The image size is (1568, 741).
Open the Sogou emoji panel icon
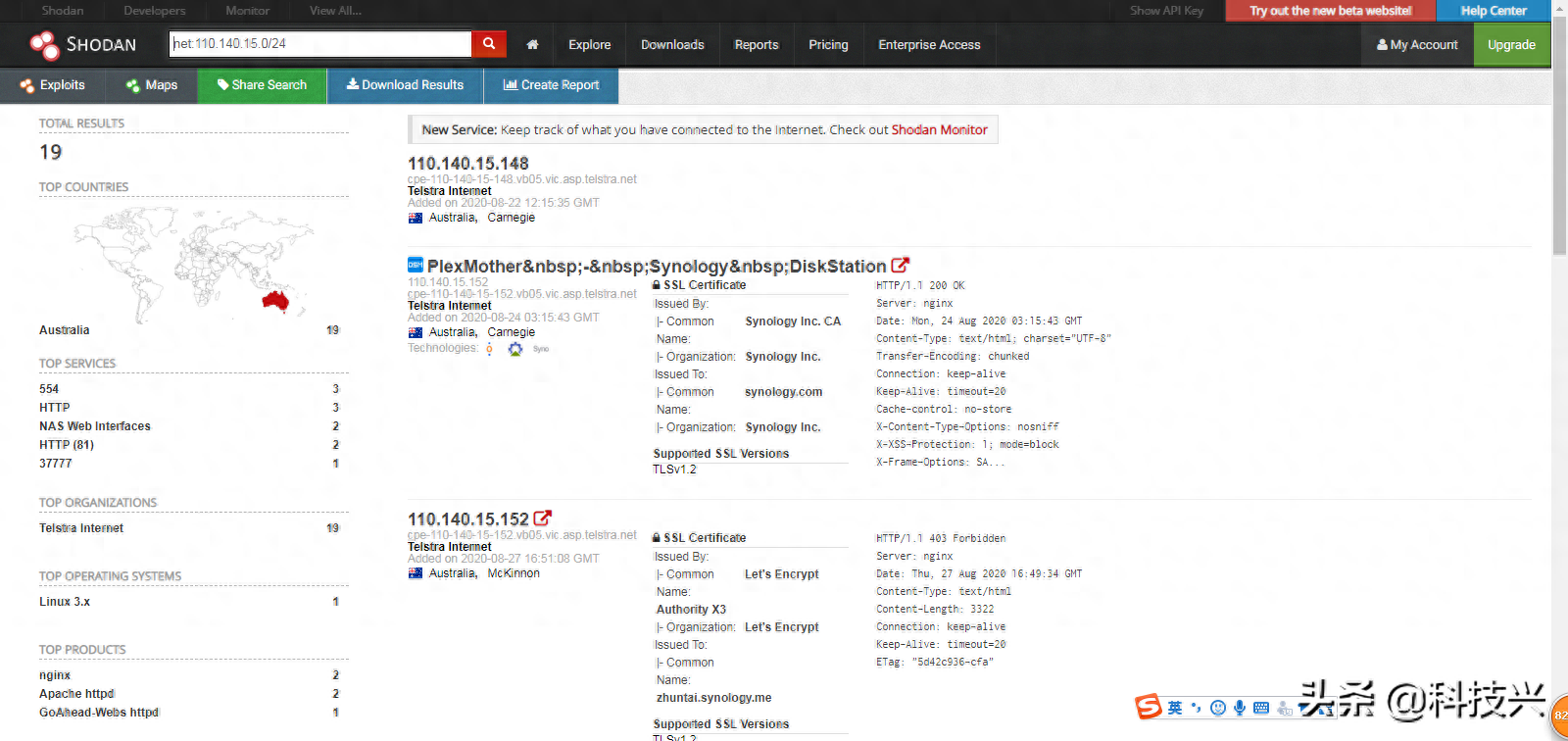1218,708
